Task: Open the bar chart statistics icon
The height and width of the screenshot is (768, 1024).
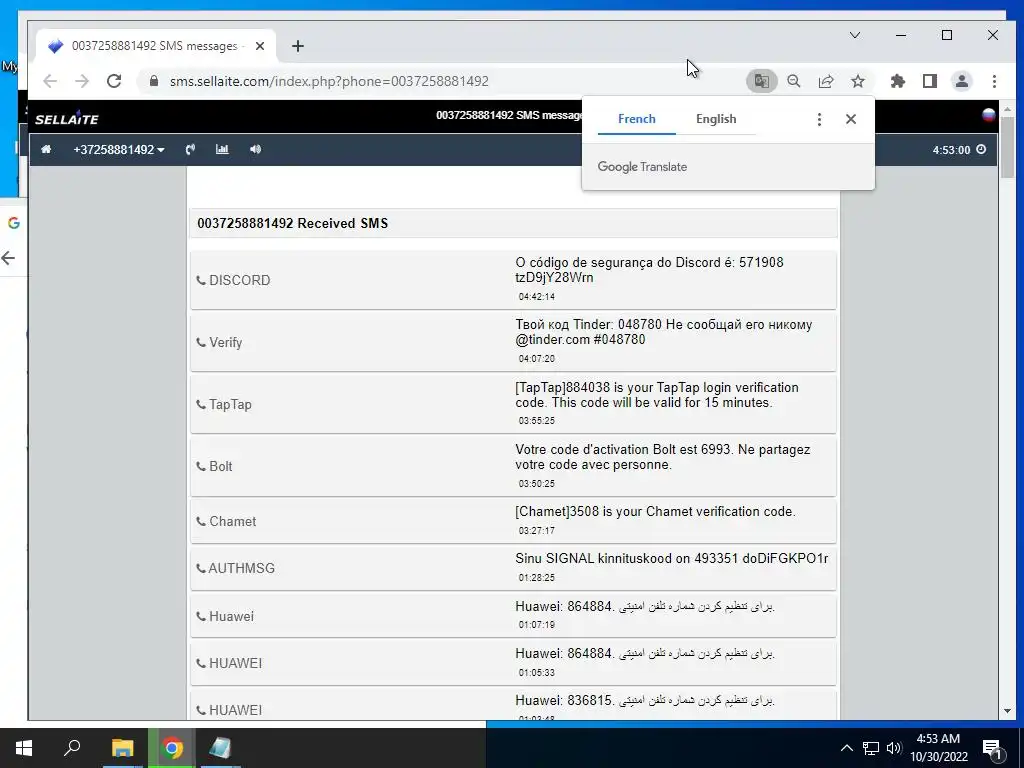Action: point(222,150)
